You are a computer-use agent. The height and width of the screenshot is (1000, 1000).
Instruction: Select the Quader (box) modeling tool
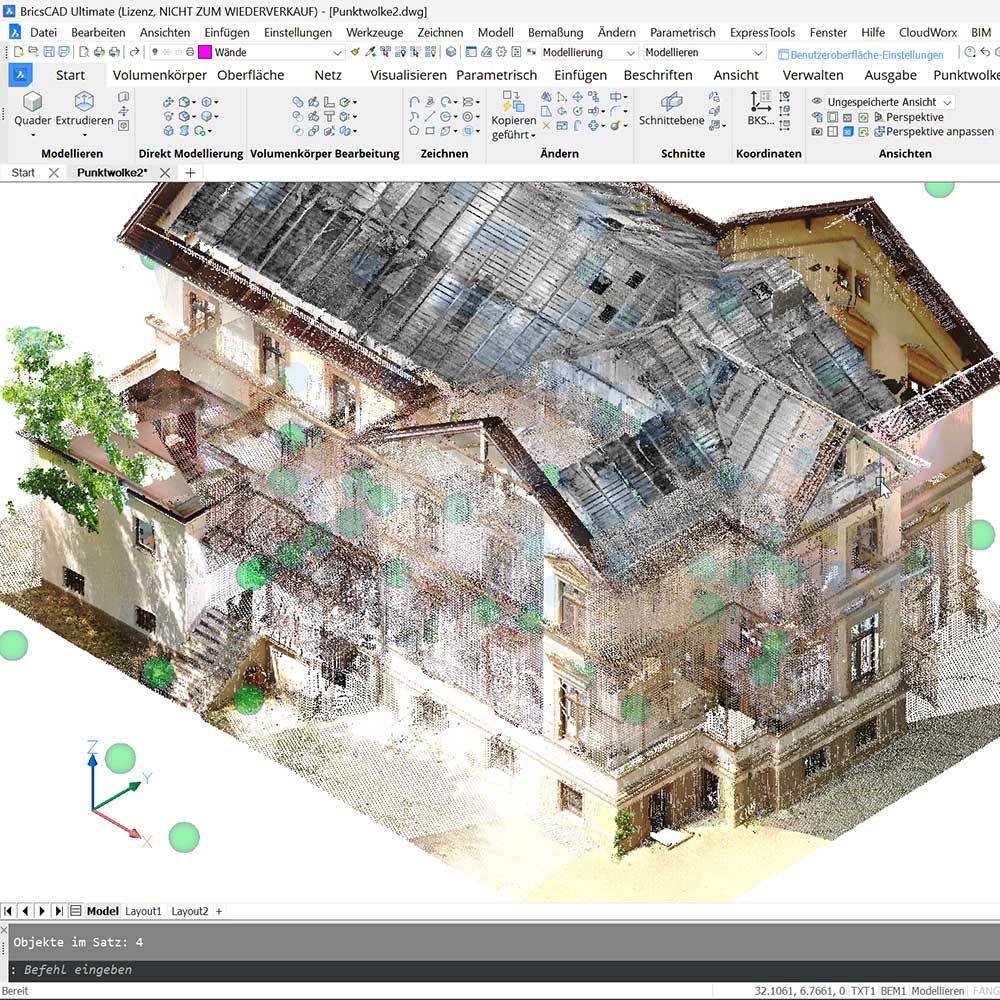click(32, 105)
